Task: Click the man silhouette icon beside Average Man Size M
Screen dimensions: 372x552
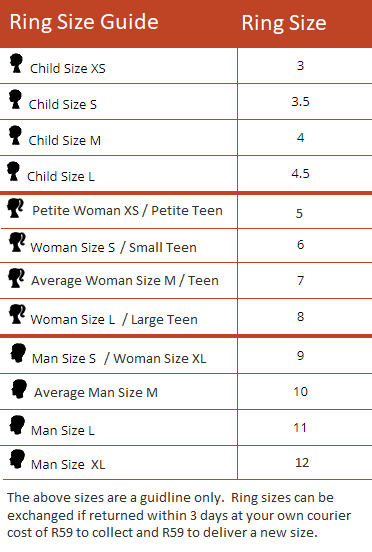Action: [19, 389]
